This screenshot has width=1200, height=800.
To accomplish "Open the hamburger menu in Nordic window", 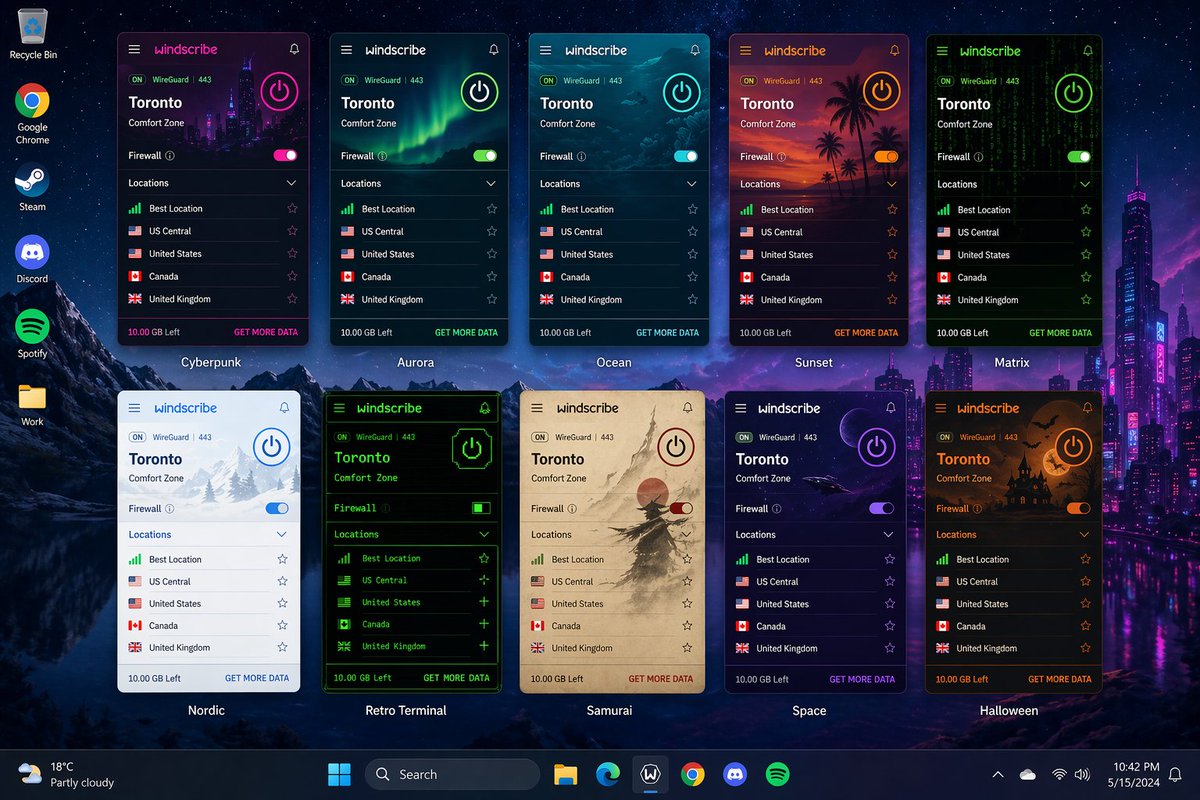I will (x=135, y=408).
